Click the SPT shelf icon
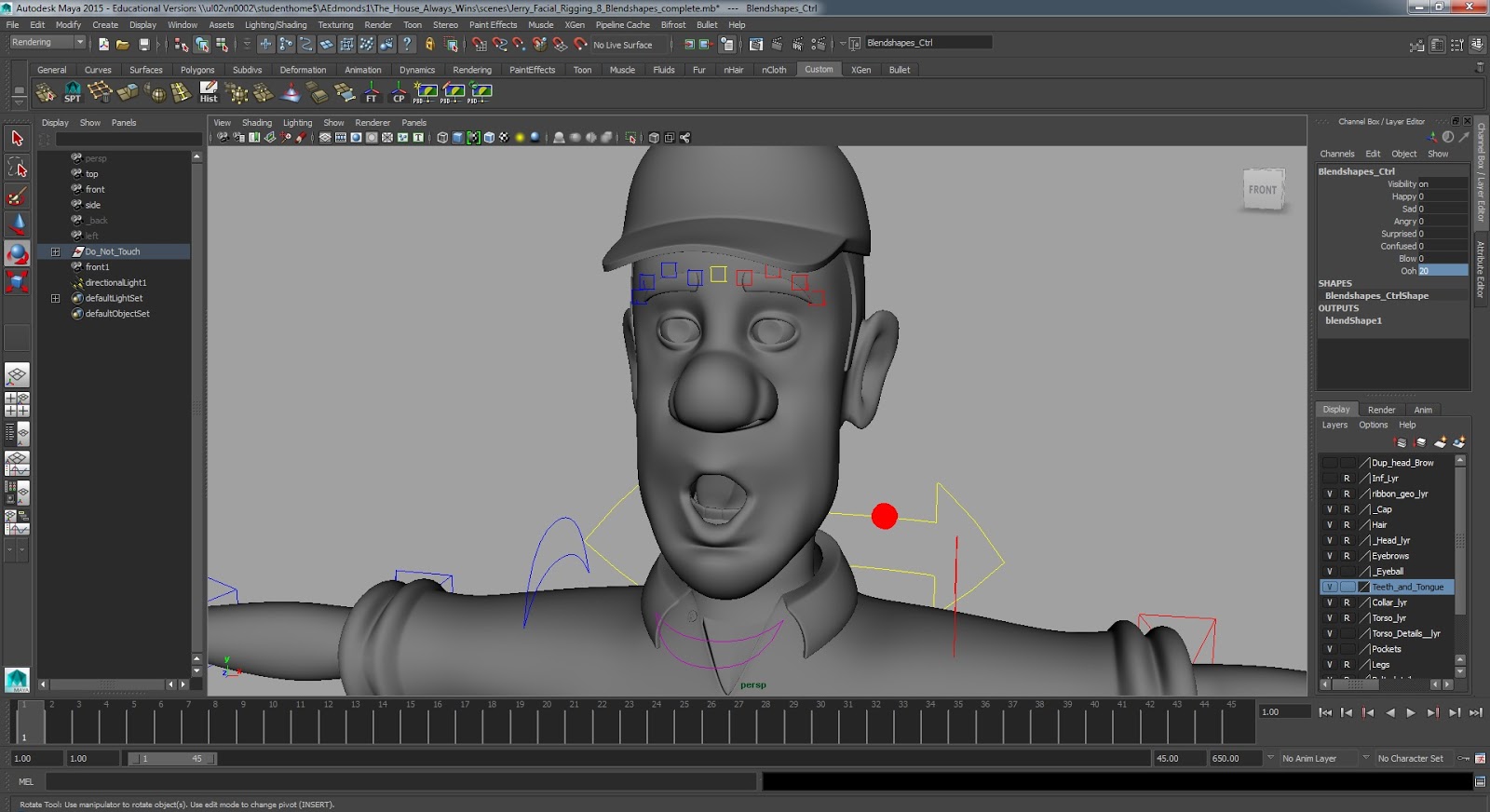1490x812 pixels. click(72, 92)
